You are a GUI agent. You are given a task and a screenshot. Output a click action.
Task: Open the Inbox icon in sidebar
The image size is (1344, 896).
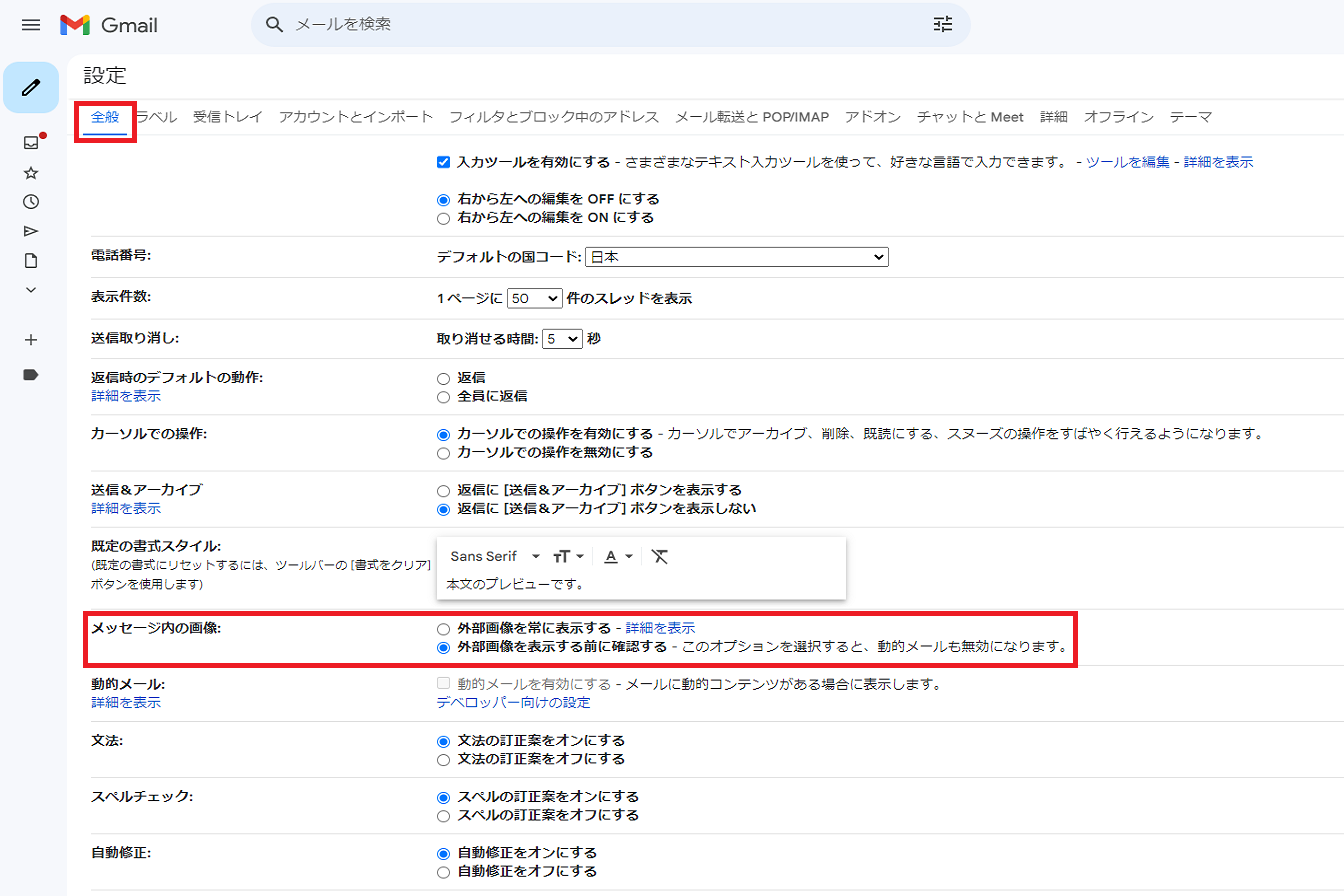point(31,143)
